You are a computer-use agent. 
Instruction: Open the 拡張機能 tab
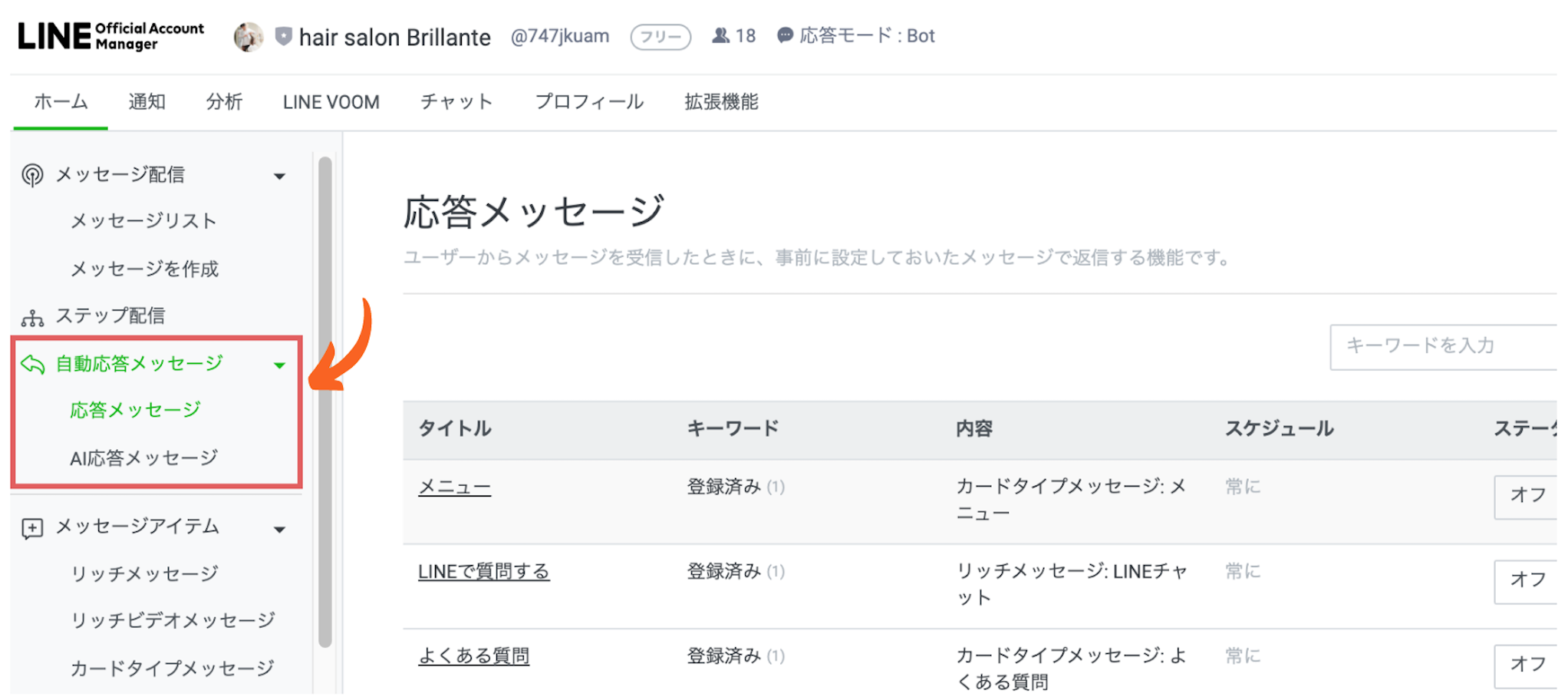point(721,102)
